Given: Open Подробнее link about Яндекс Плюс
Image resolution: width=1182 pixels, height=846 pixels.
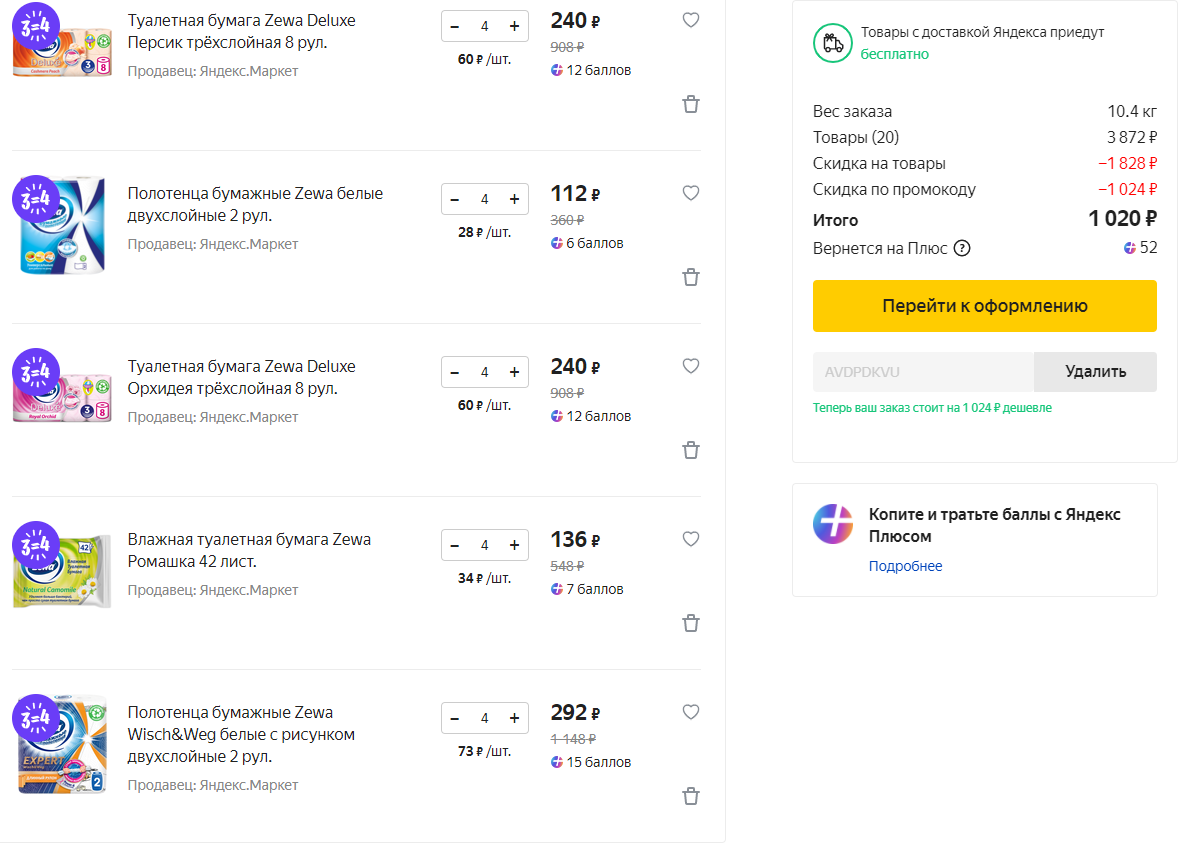Looking at the screenshot, I should pyautogui.click(x=905, y=566).
